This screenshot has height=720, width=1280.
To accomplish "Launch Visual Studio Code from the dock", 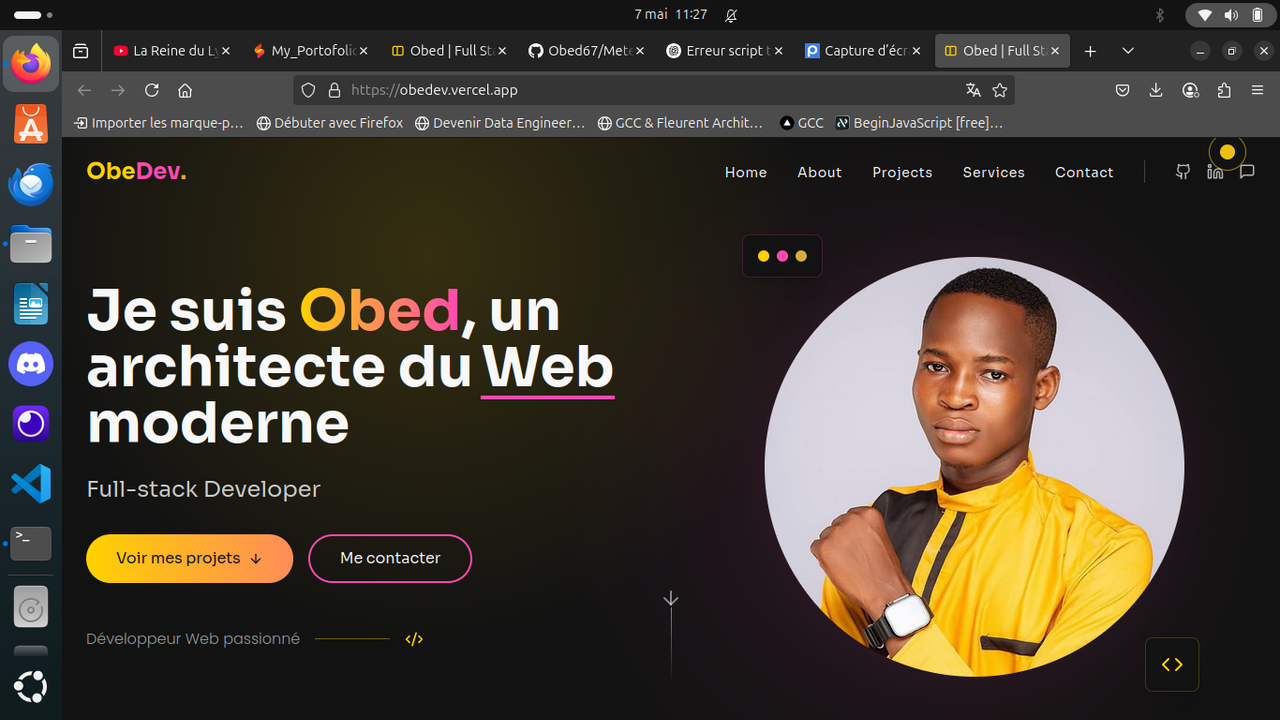I will [31, 484].
